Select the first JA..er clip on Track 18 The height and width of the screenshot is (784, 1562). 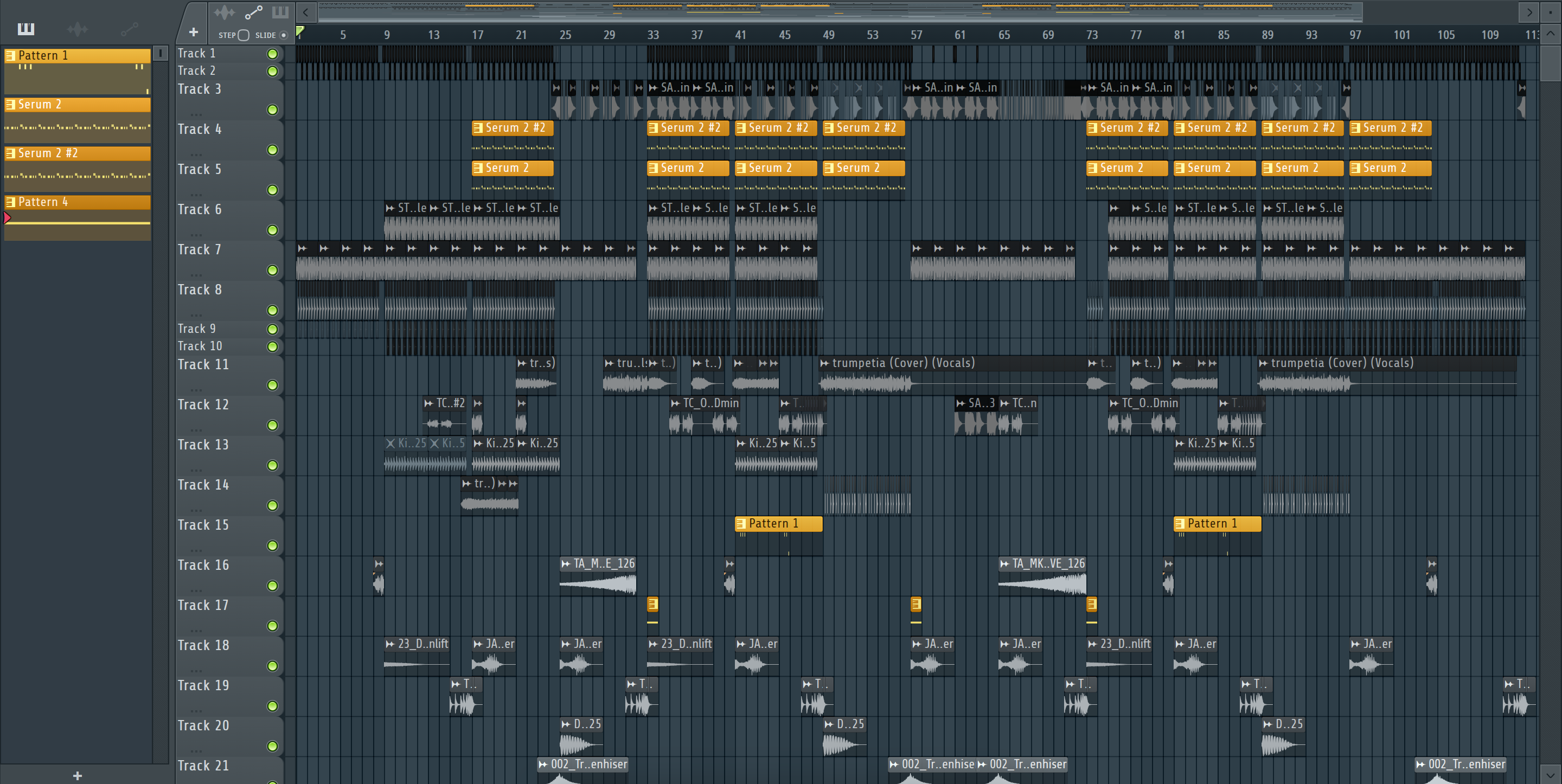tap(494, 657)
